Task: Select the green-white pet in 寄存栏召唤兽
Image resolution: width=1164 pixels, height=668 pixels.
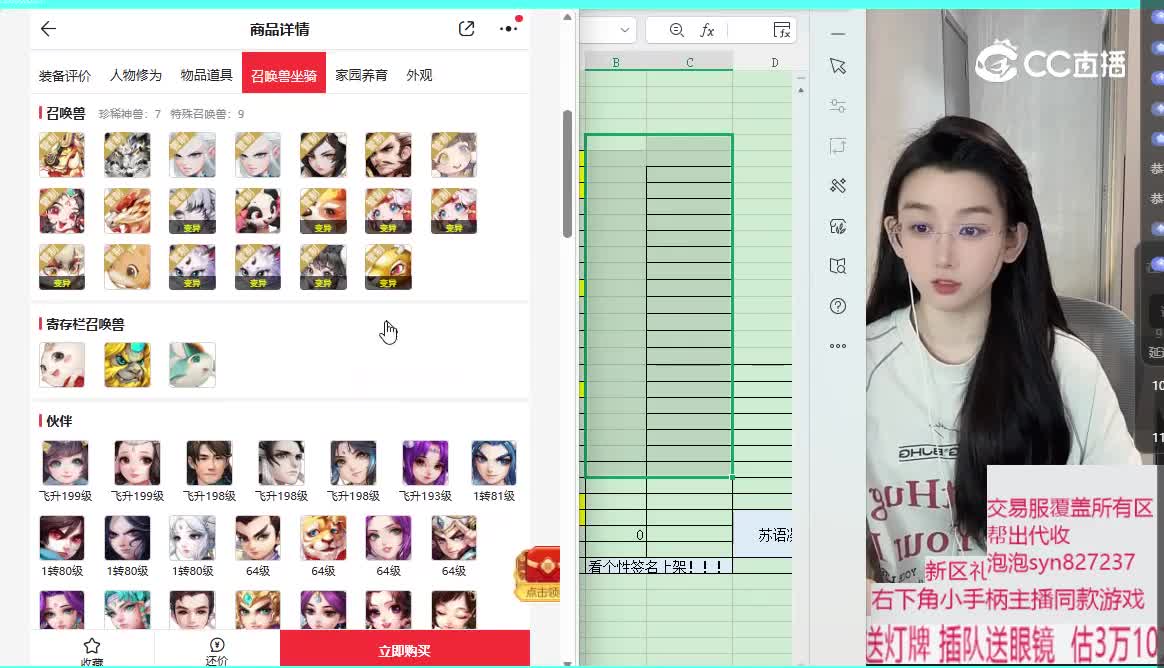Action: (192, 364)
